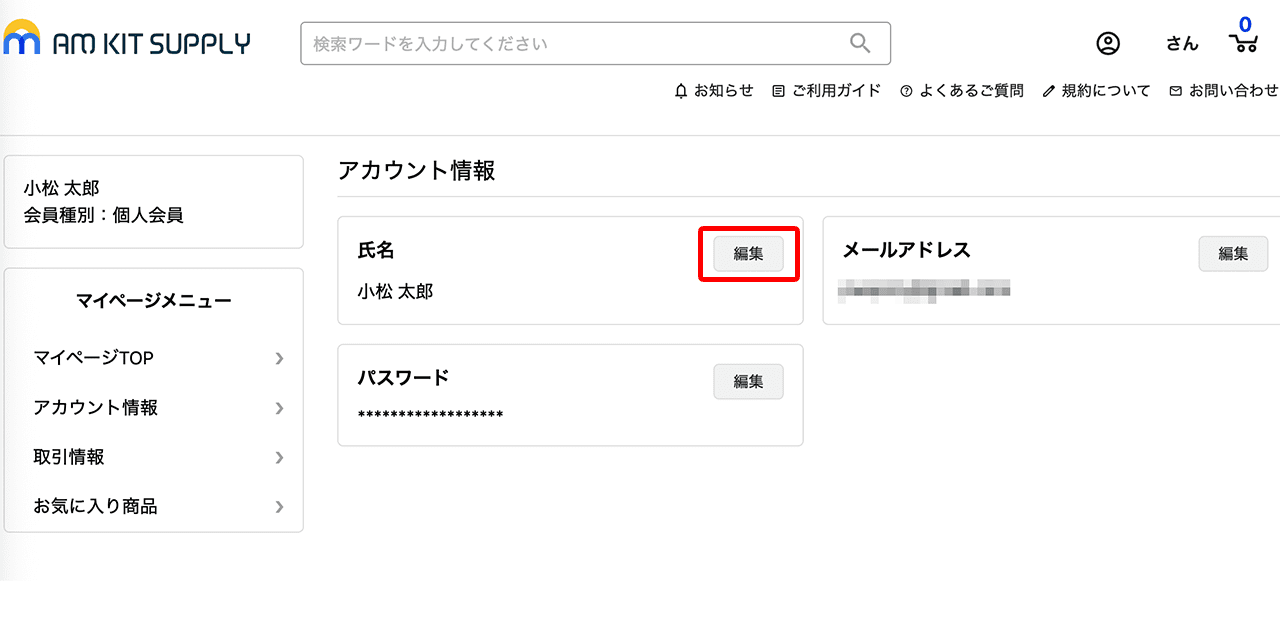Viewport: 1280px width, 622px height.
Task: Open the よくあるご質問 link
Action: [x=971, y=90]
